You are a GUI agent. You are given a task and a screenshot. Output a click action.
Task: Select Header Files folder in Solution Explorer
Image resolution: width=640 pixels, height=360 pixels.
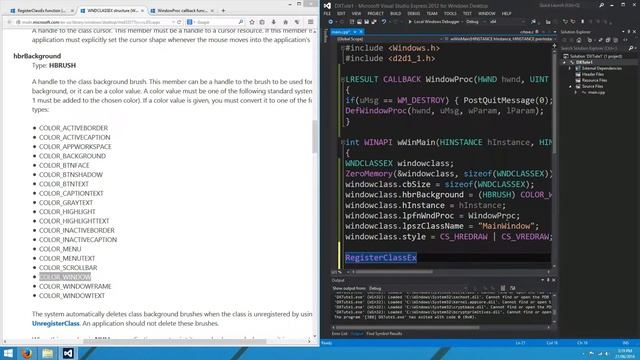point(592,74)
